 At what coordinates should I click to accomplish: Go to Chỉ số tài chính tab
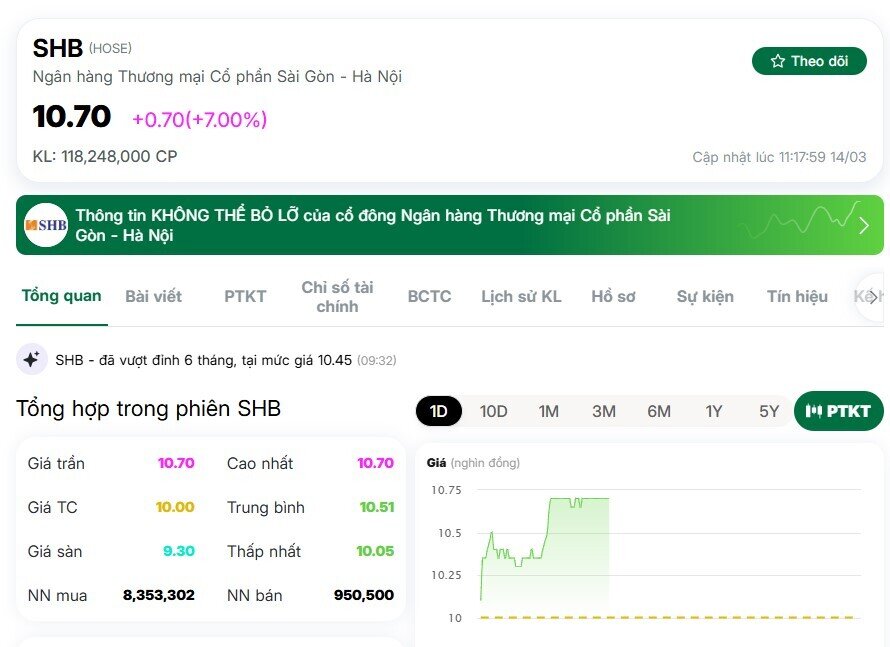(337, 297)
